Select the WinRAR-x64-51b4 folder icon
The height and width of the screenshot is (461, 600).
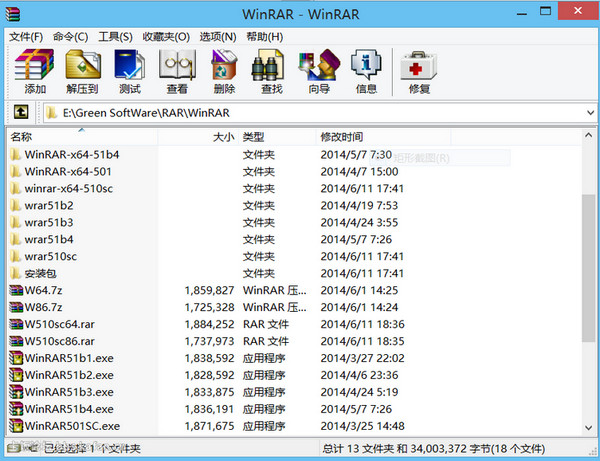point(15,155)
